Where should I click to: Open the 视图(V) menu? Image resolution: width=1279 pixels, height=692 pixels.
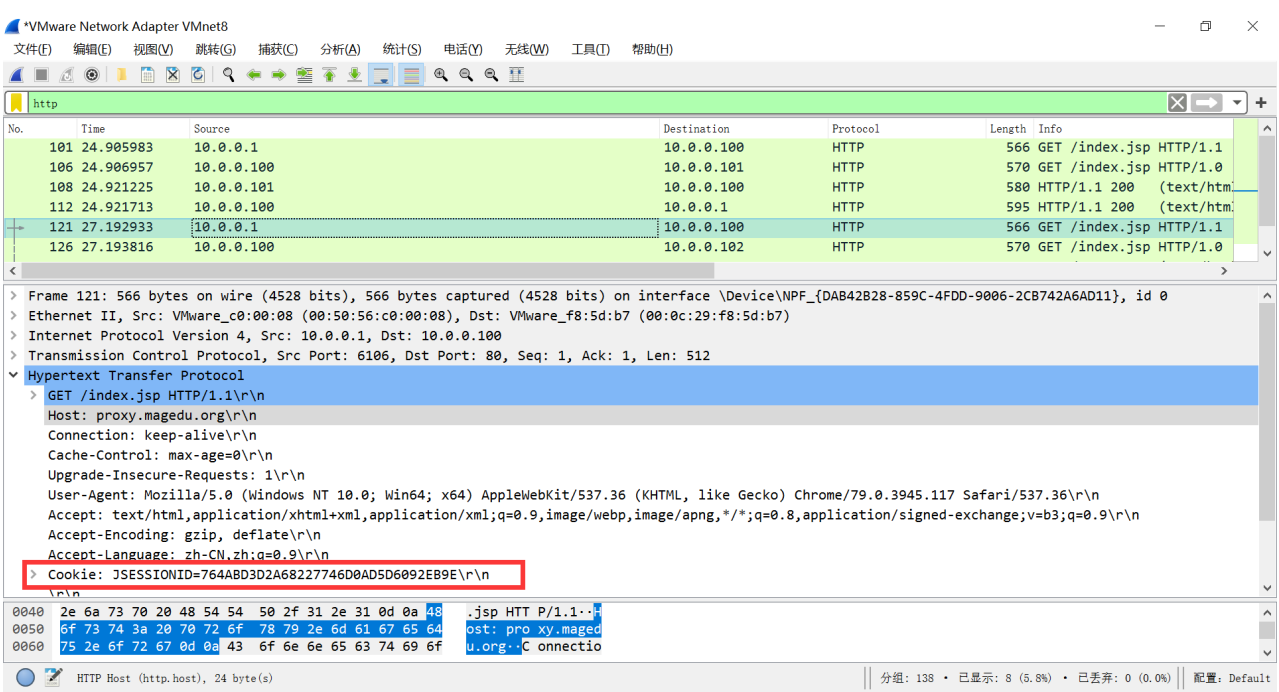tap(153, 49)
